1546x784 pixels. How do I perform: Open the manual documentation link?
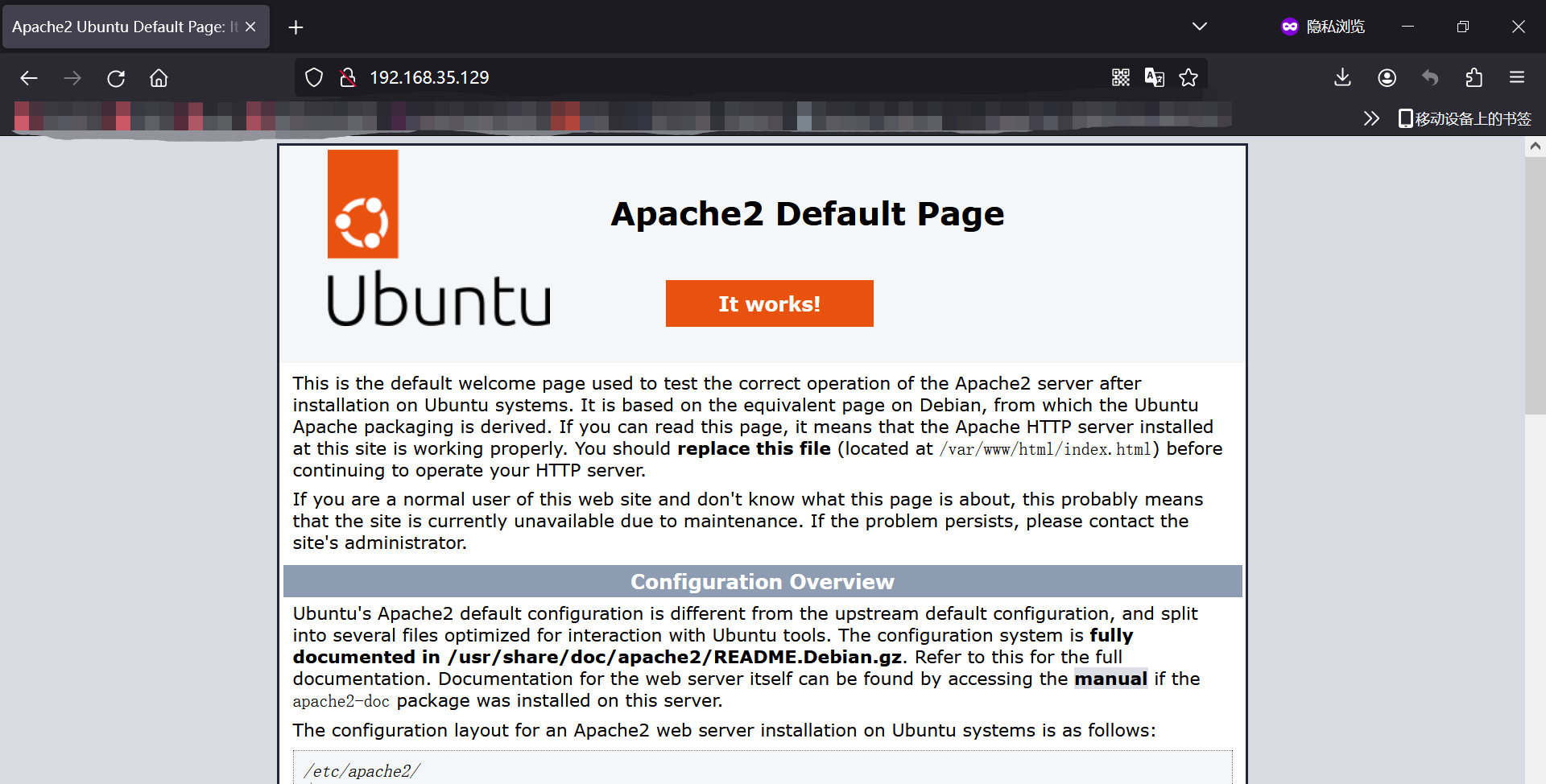click(x=1110, y=679)
